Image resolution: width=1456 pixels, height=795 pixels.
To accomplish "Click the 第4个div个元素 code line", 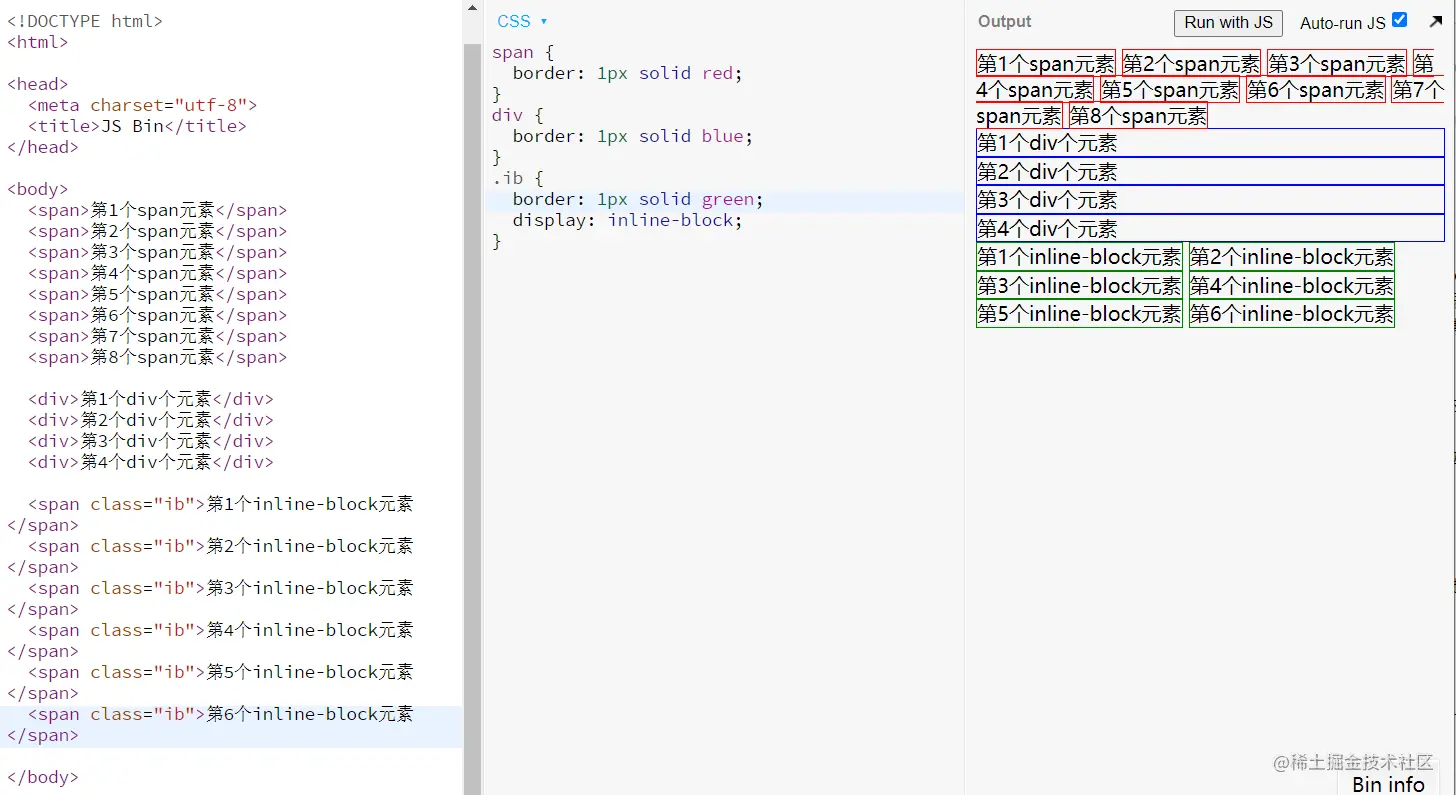I will pos(150,462).
